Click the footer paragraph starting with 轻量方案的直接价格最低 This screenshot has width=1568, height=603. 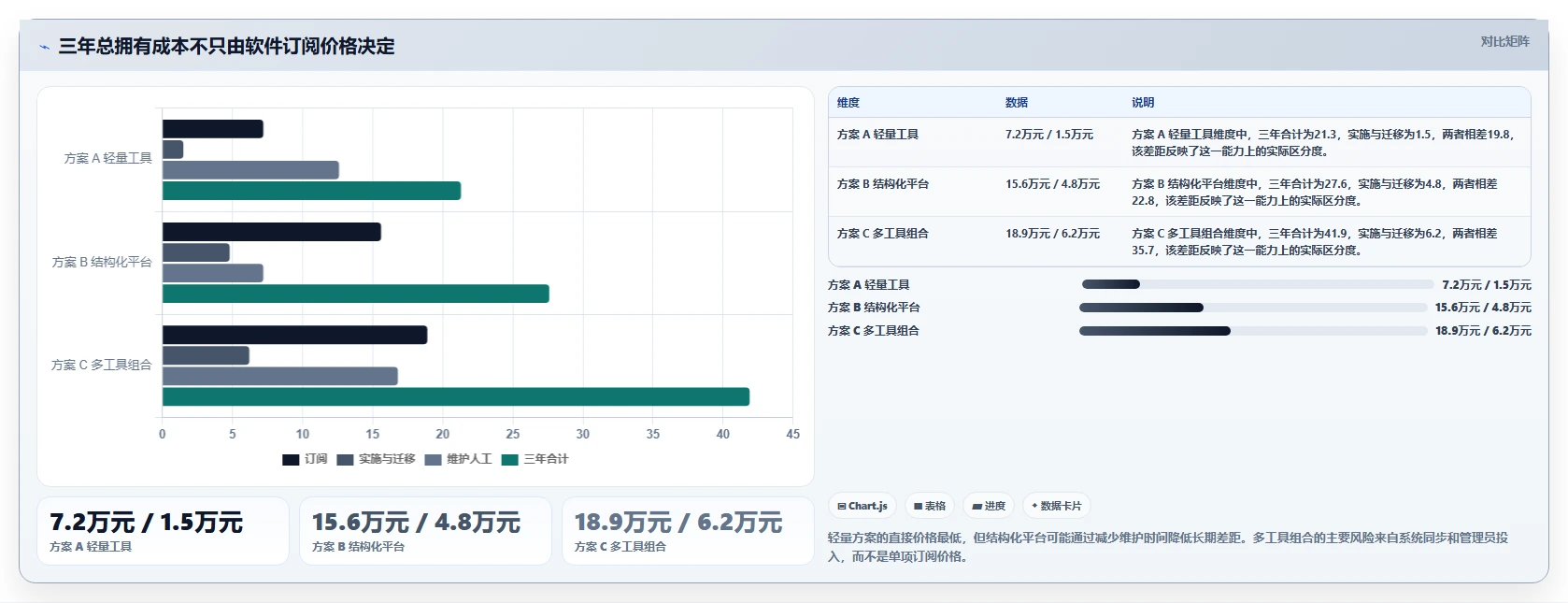(1168, 547)
